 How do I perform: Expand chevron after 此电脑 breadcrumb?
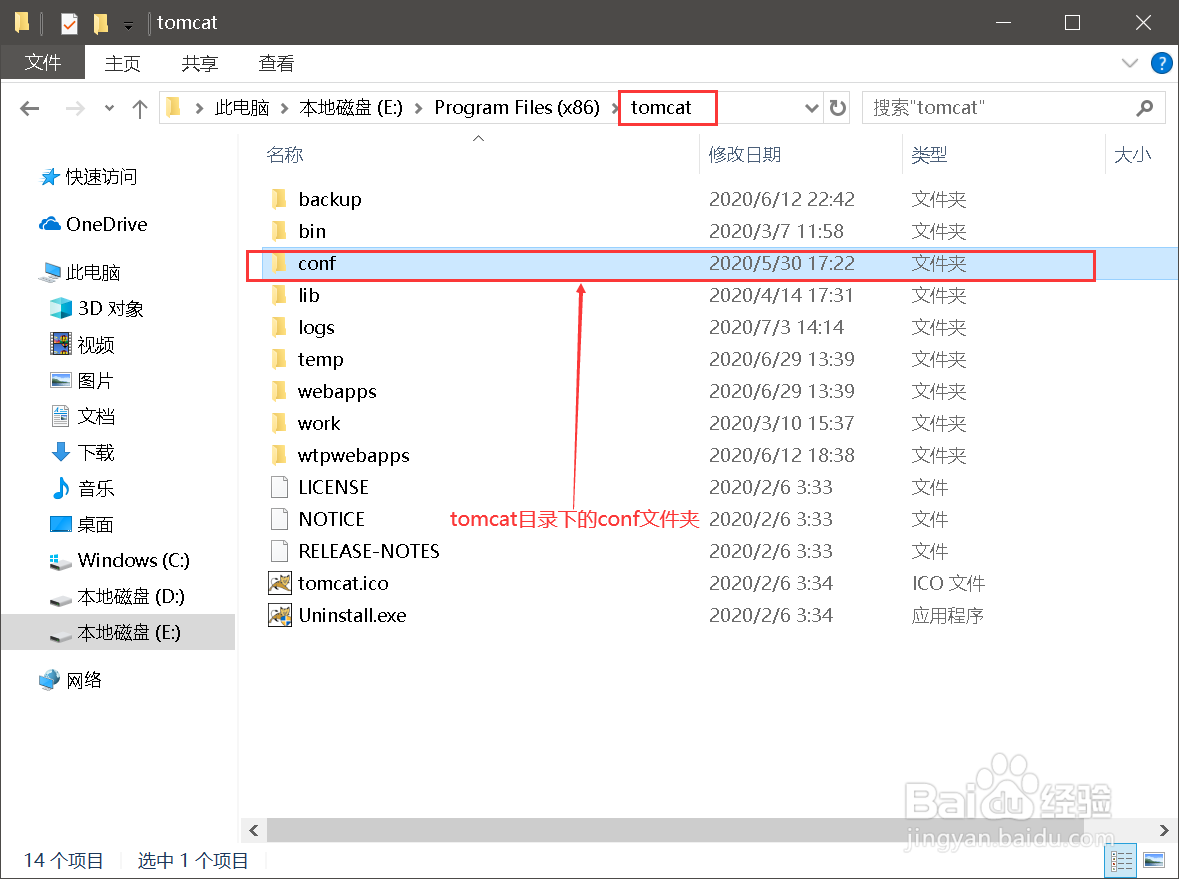tap(284, 108)
